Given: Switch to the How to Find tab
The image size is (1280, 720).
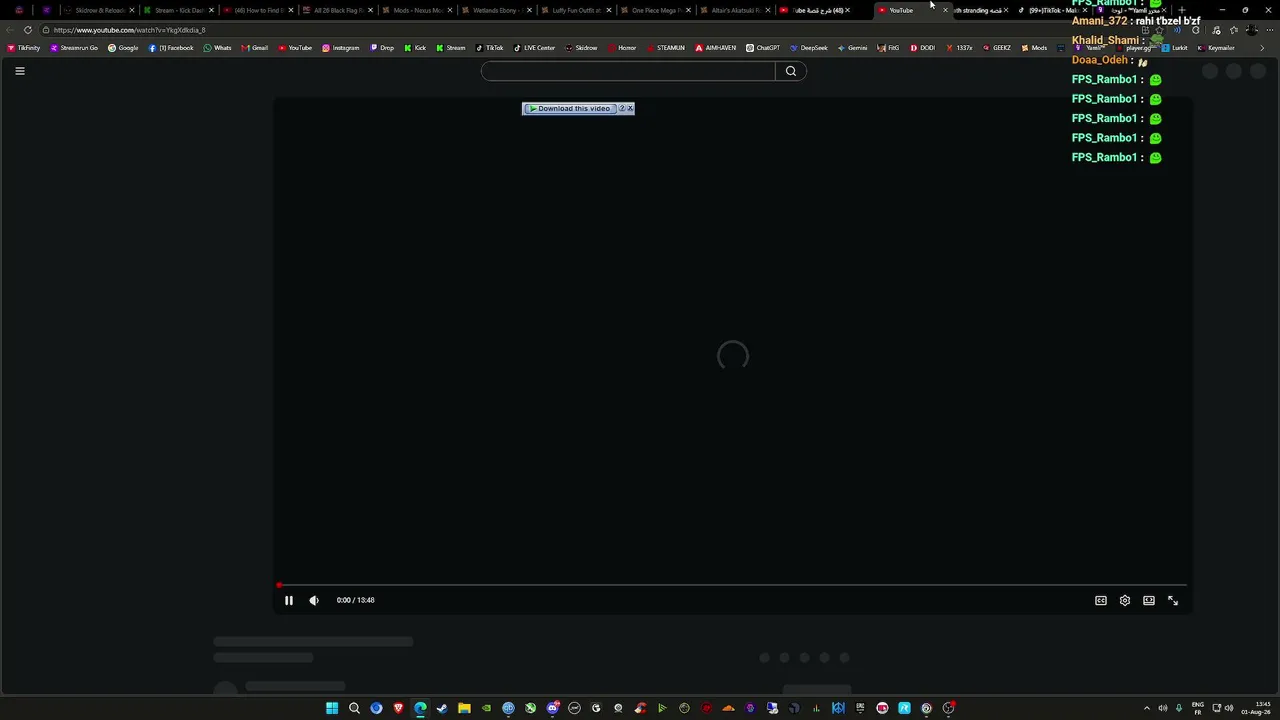Looking at the screenshot, I should pyautogui.click(x=257, y=10).
